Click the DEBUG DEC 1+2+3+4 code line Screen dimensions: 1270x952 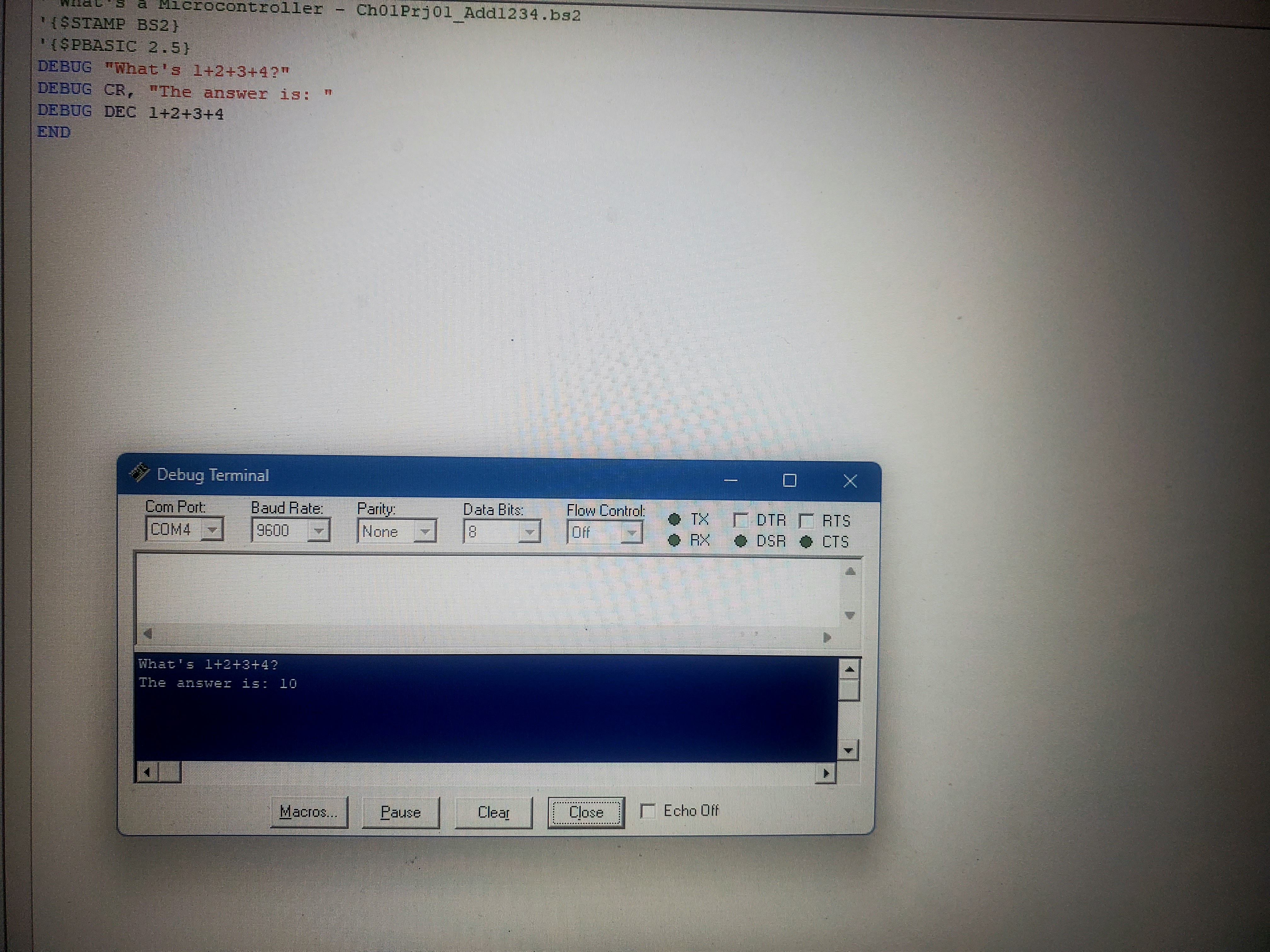(131, 112)
